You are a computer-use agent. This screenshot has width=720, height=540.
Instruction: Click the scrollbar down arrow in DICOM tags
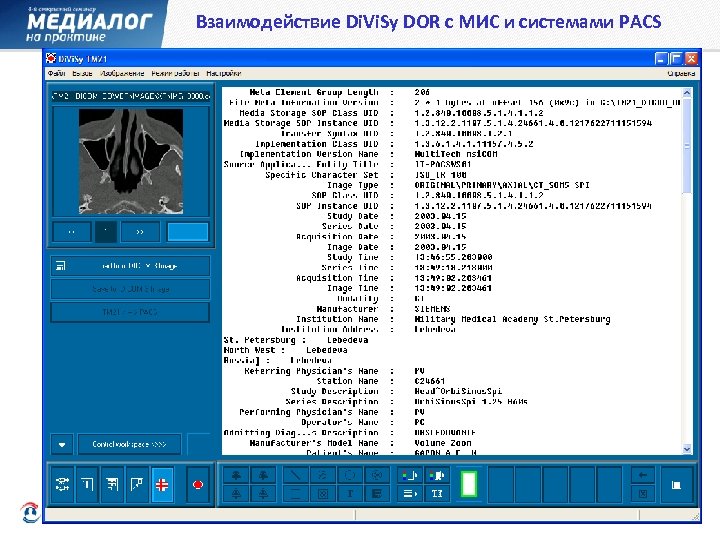(687, 449)
